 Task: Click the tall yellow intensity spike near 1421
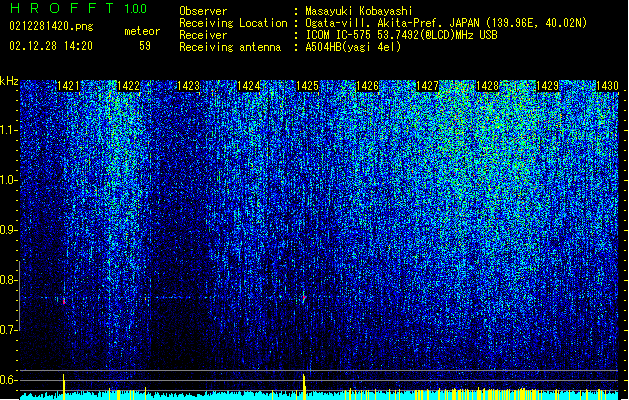point(63,386)
